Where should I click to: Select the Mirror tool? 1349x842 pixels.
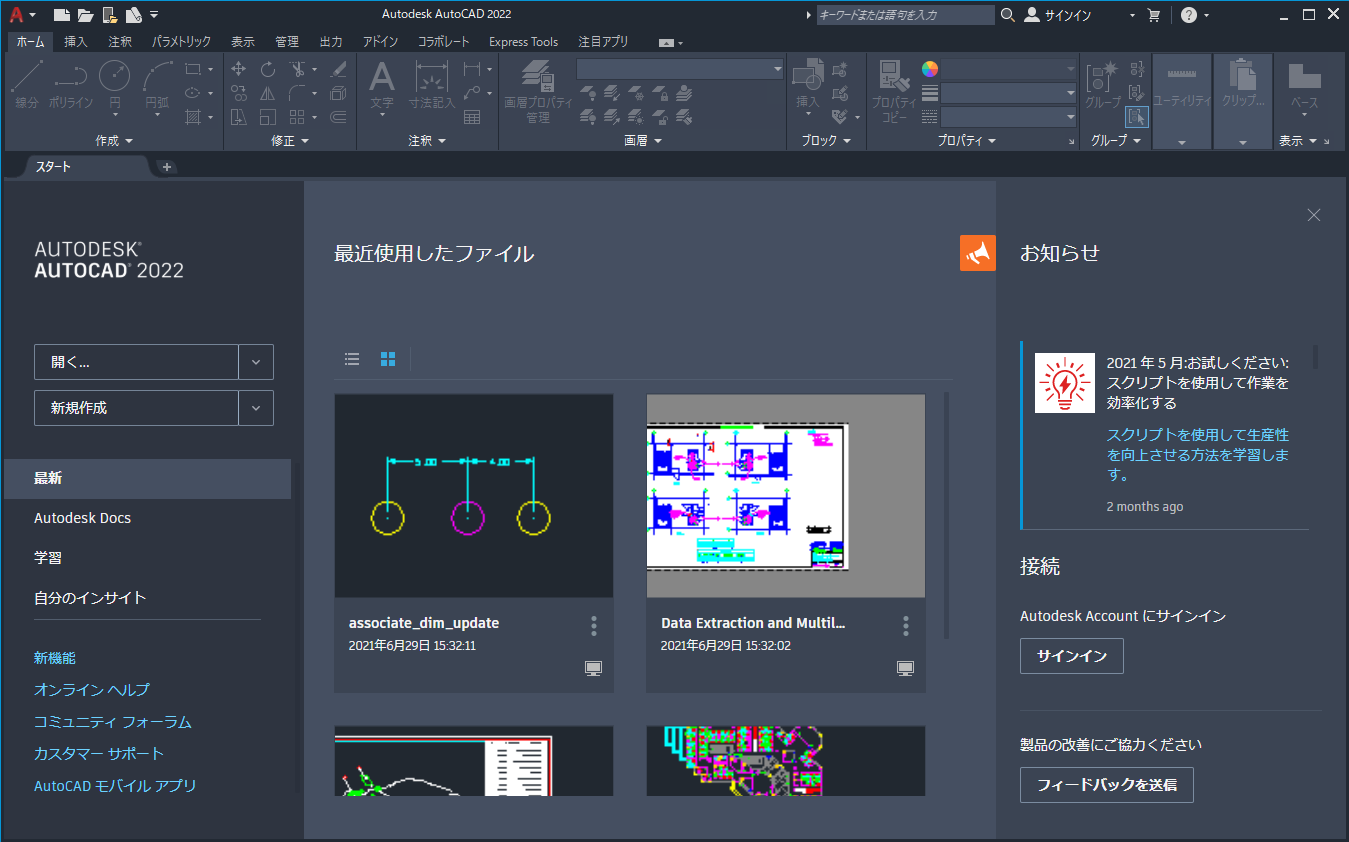coord(268,93)
